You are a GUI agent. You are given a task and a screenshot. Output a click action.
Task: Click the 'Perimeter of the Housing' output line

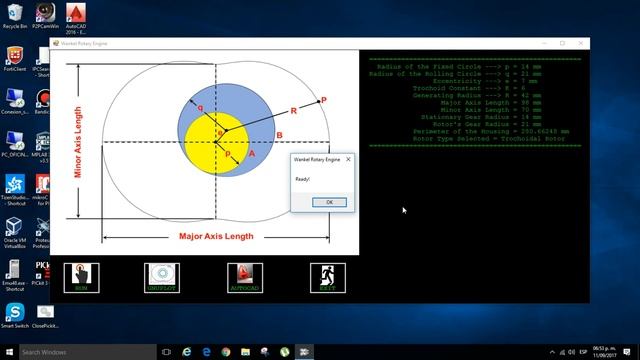point(491,131)
